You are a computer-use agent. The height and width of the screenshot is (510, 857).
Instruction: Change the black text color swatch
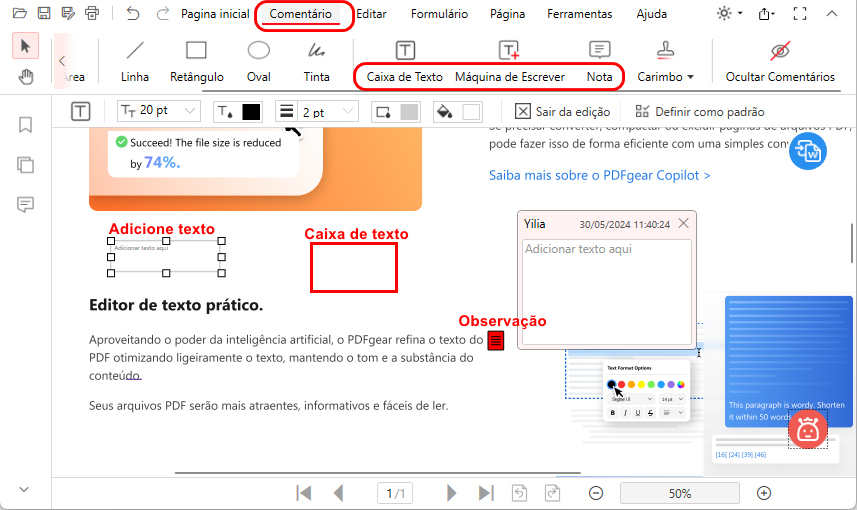coord(251,112)
